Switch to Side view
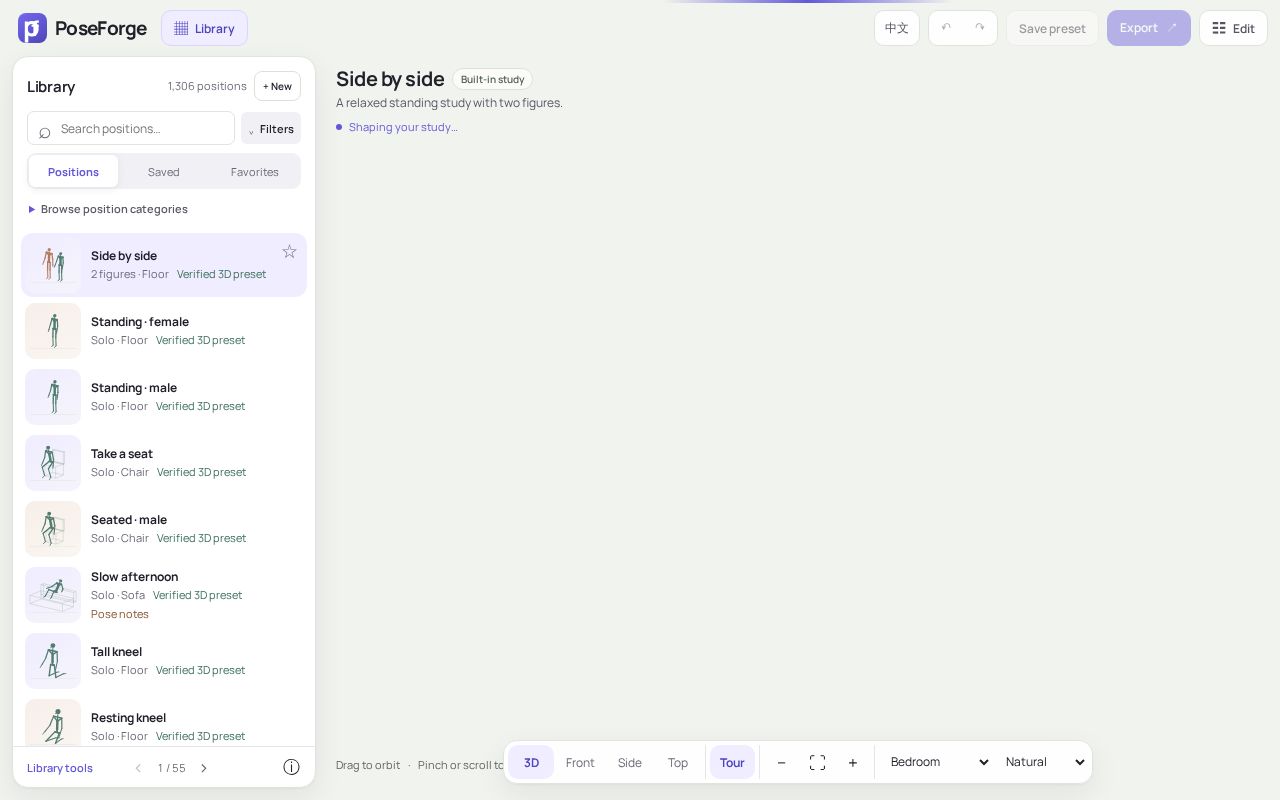 [630, 762]
